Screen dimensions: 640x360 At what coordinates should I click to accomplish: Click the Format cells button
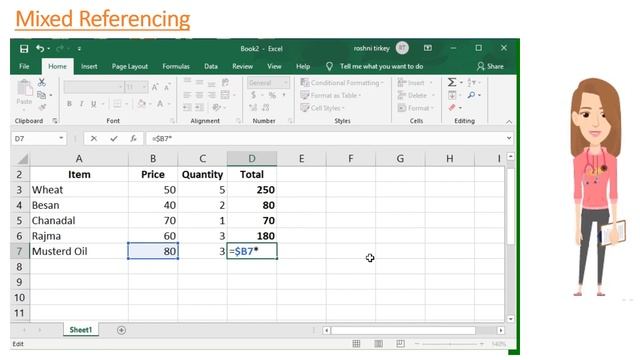click(416, 108)
